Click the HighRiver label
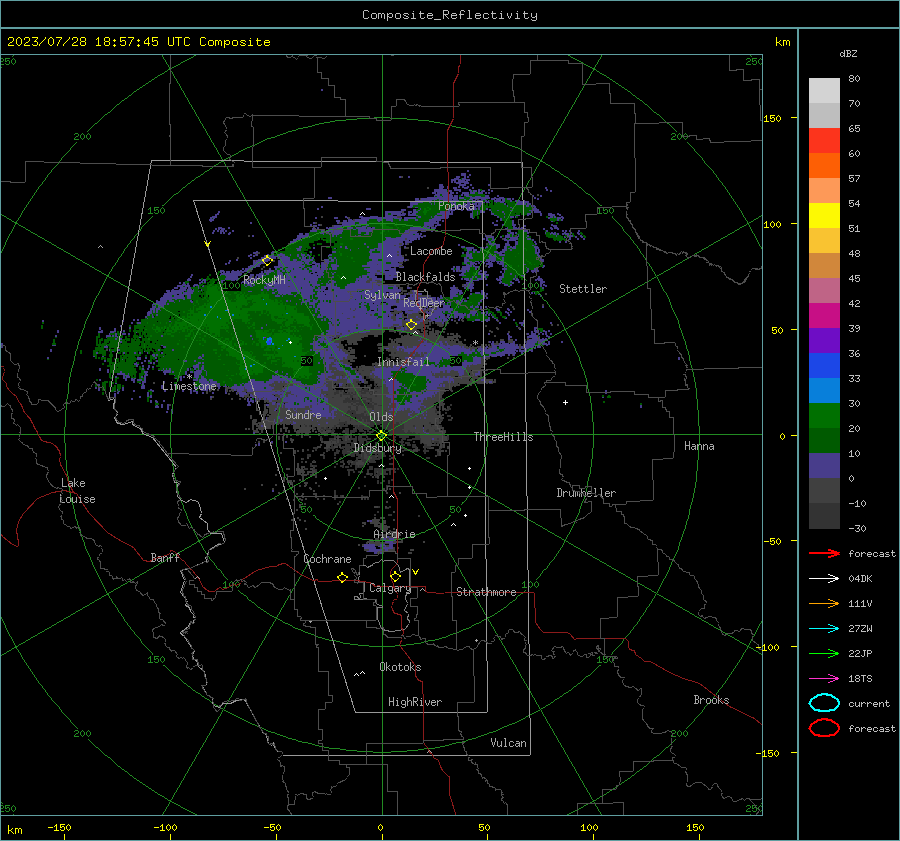 click(415, 702)
